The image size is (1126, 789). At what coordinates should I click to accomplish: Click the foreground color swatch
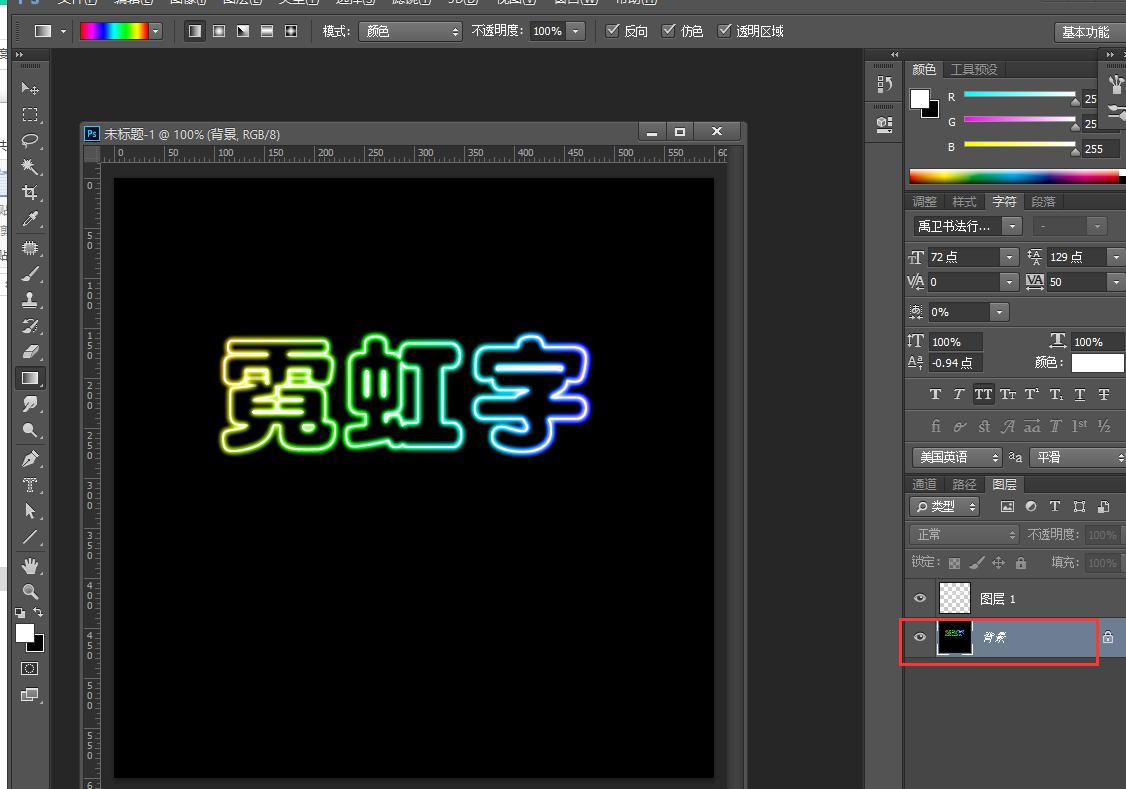coord(26,633)
